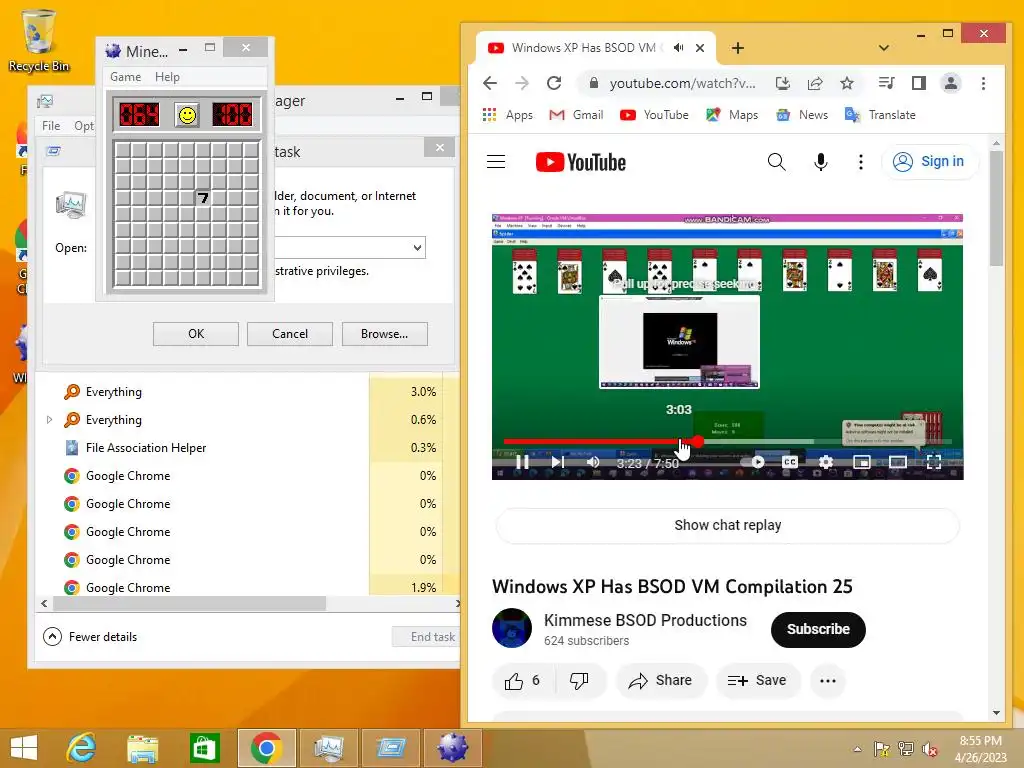Click End task button

point(428,637)
